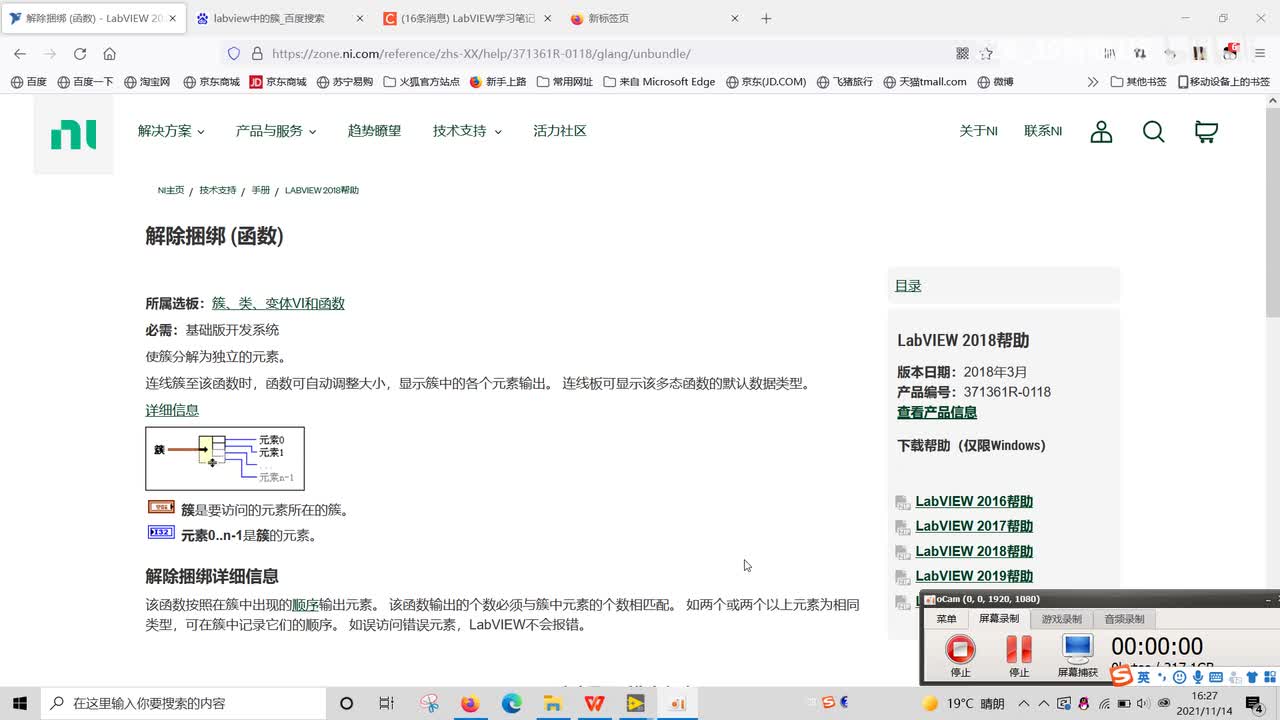1280x720 pixels.
Task: Select the oCam 屏幕录制 tab
Action: pyautogui.click(x=998, y=619)
